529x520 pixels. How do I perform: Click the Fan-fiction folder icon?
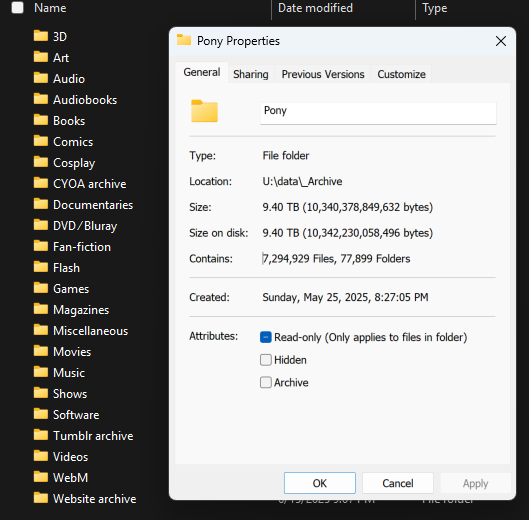pyautogui.click(x=41, y=246)
